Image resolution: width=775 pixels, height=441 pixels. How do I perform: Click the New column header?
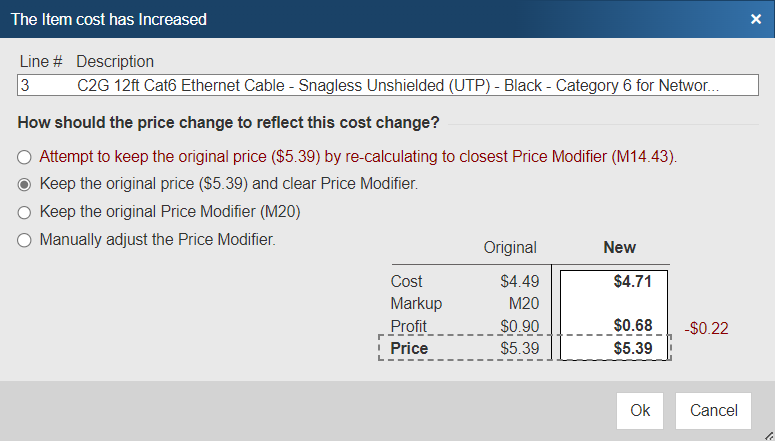pyautogui.click(x=619, y=247)
